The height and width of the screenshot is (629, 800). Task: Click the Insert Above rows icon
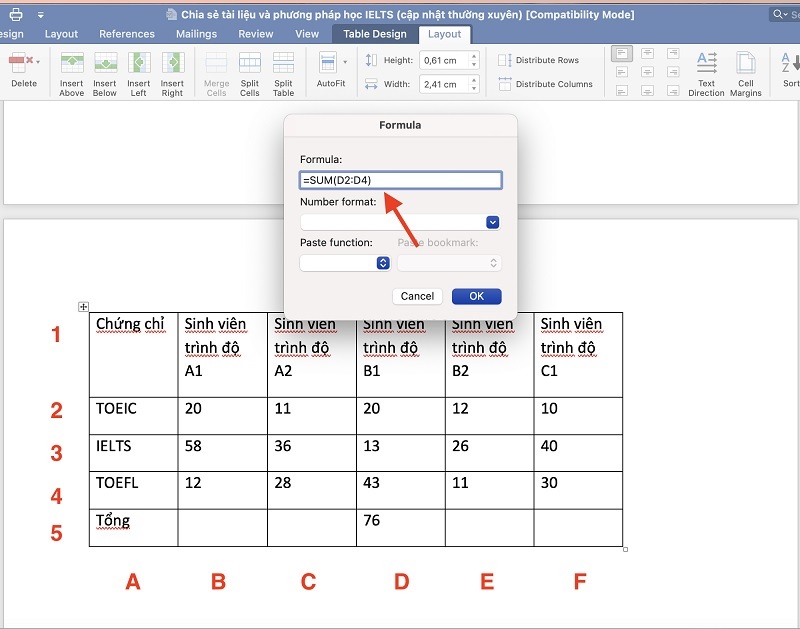(x=71, y=66)
